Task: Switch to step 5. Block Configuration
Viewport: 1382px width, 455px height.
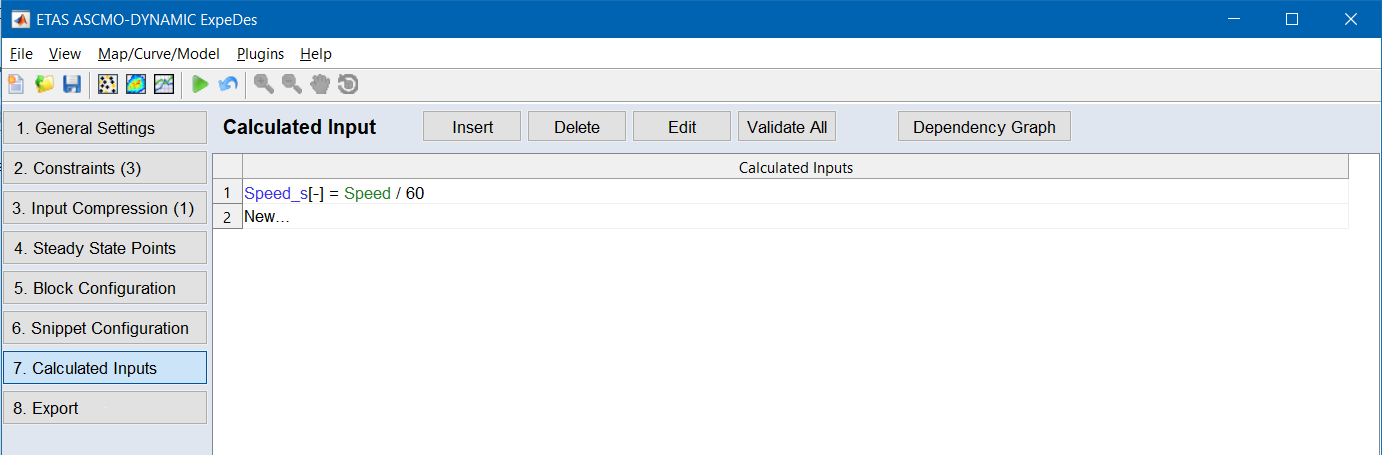Action: point(105,288)
